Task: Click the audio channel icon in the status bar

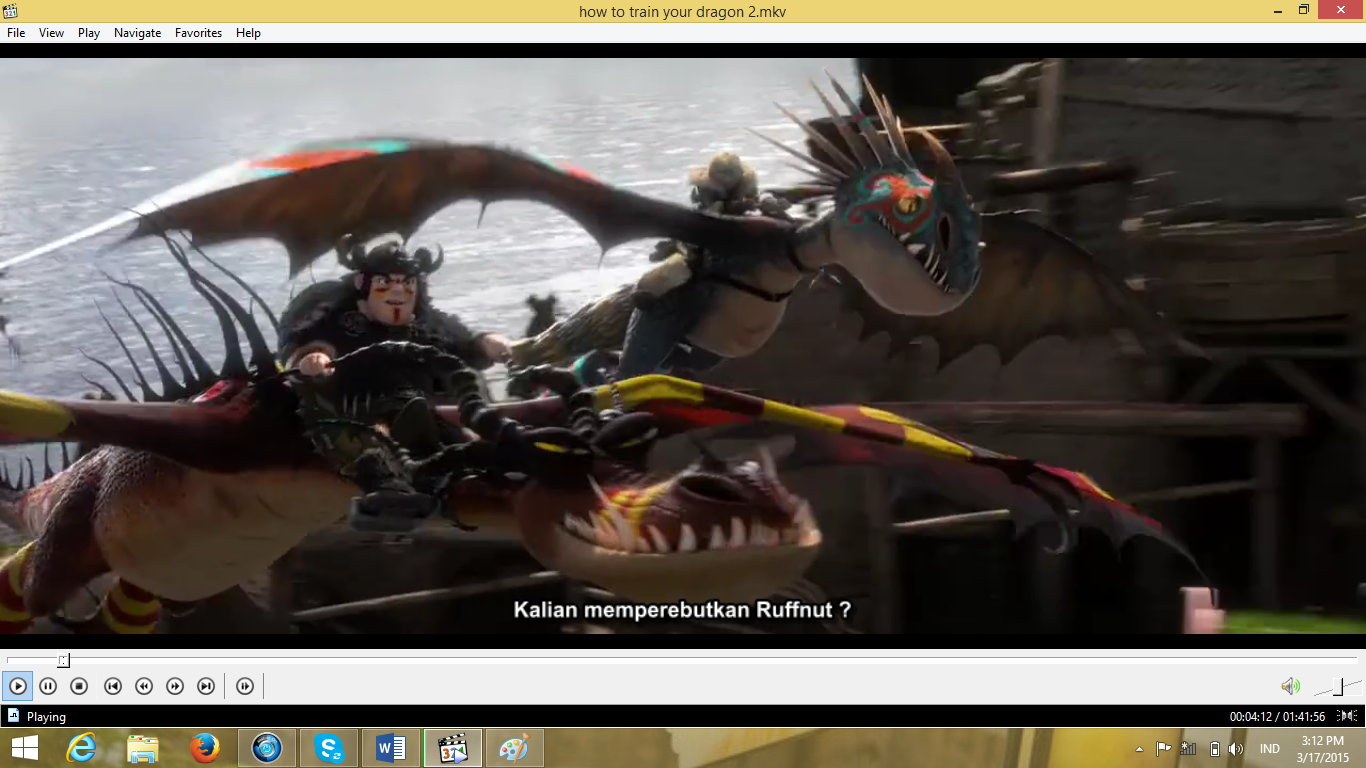Action: click(x=1347, y=716)
